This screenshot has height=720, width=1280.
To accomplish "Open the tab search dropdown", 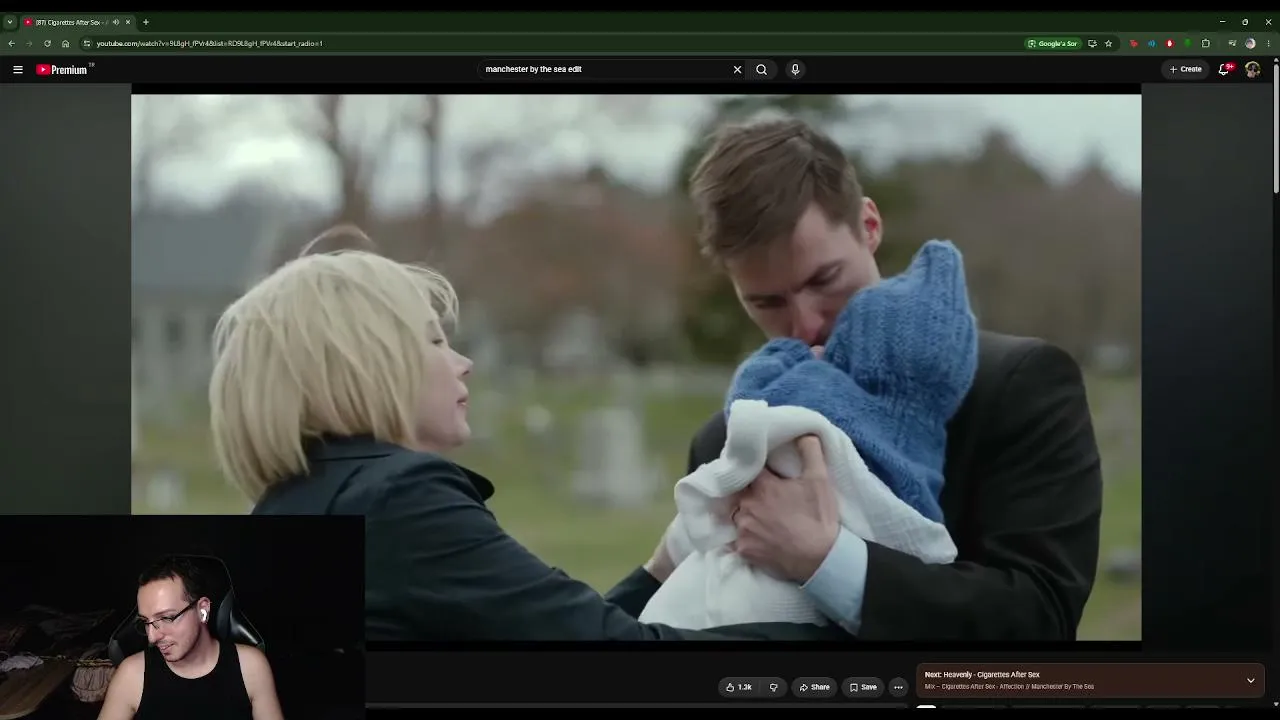I will click(10, 22).
